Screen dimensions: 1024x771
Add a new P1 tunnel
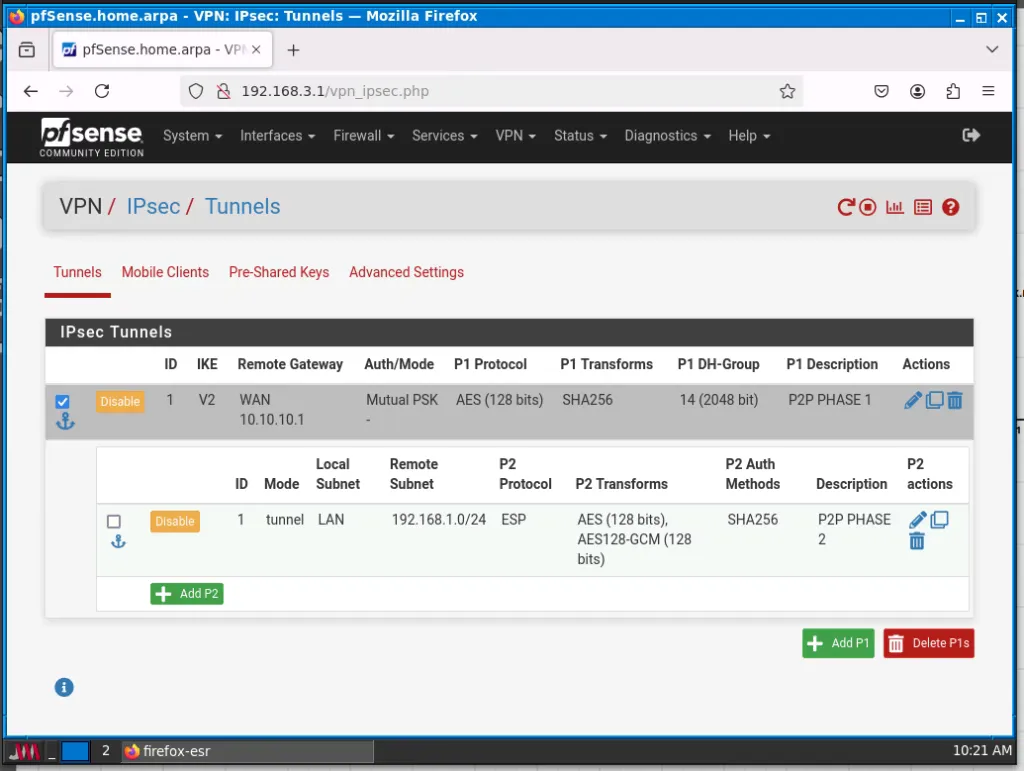838,643
